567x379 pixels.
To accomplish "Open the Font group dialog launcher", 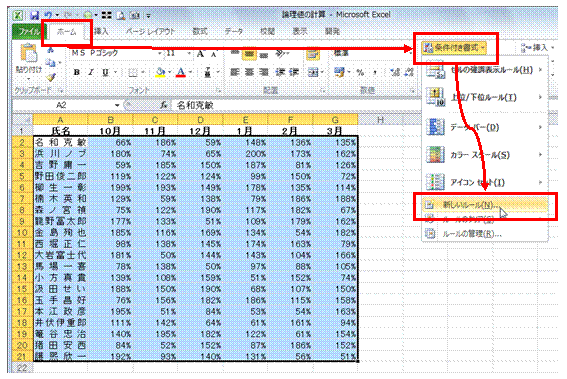I will coord(218,90).
